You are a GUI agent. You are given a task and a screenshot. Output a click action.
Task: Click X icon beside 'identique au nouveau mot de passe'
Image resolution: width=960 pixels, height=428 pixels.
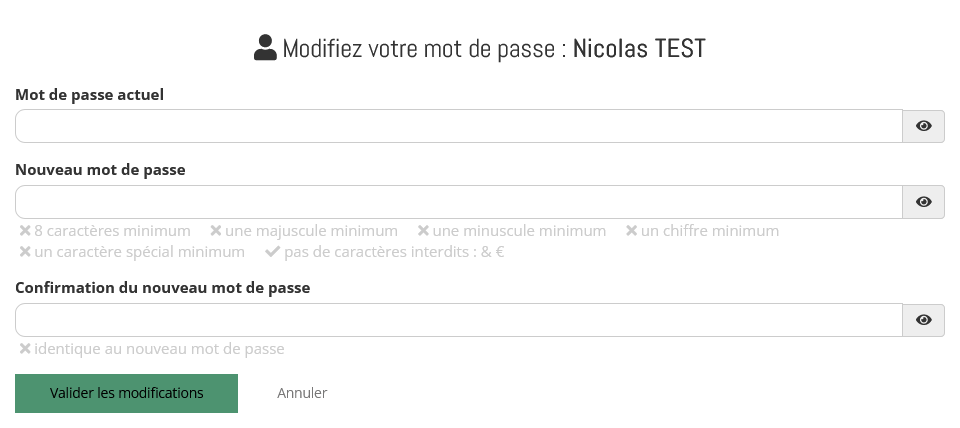point(25,349)
